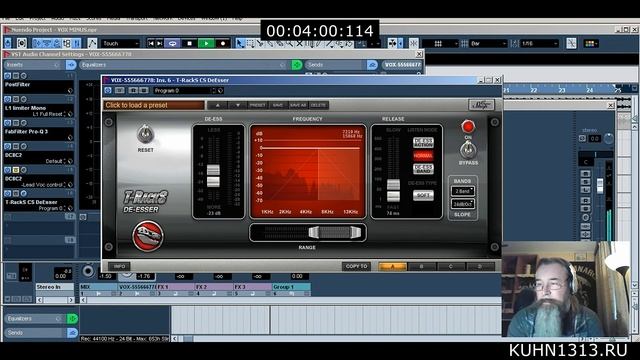Flip the BYPASS toggle switch
Screen dimensions: 640x360
(x=468, y=150)
